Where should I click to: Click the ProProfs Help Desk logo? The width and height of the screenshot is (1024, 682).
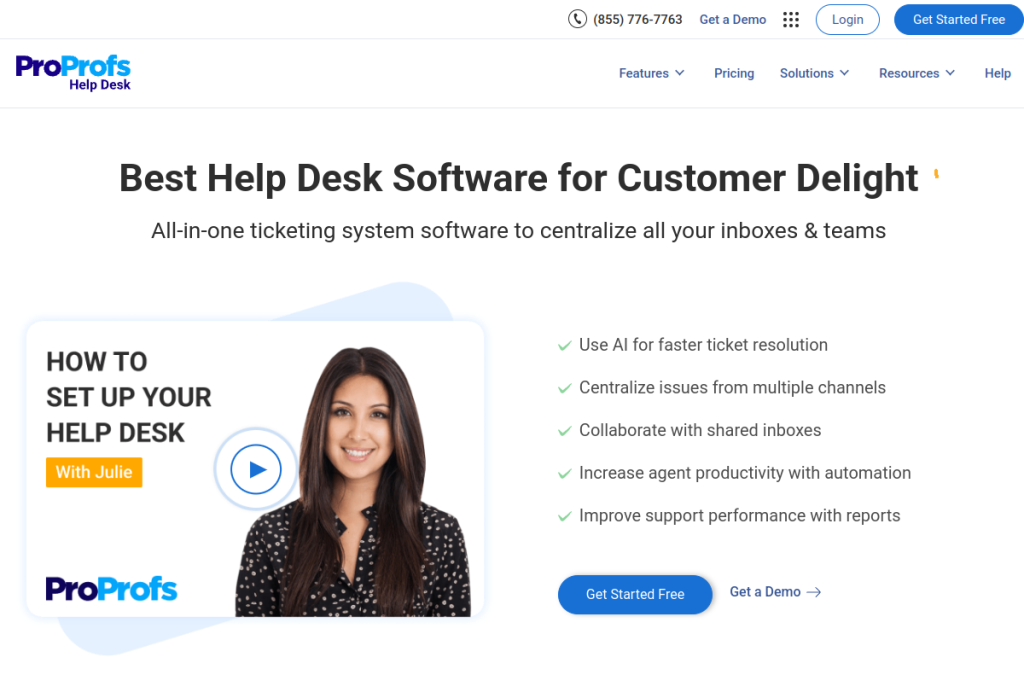[x=73, y=73]
